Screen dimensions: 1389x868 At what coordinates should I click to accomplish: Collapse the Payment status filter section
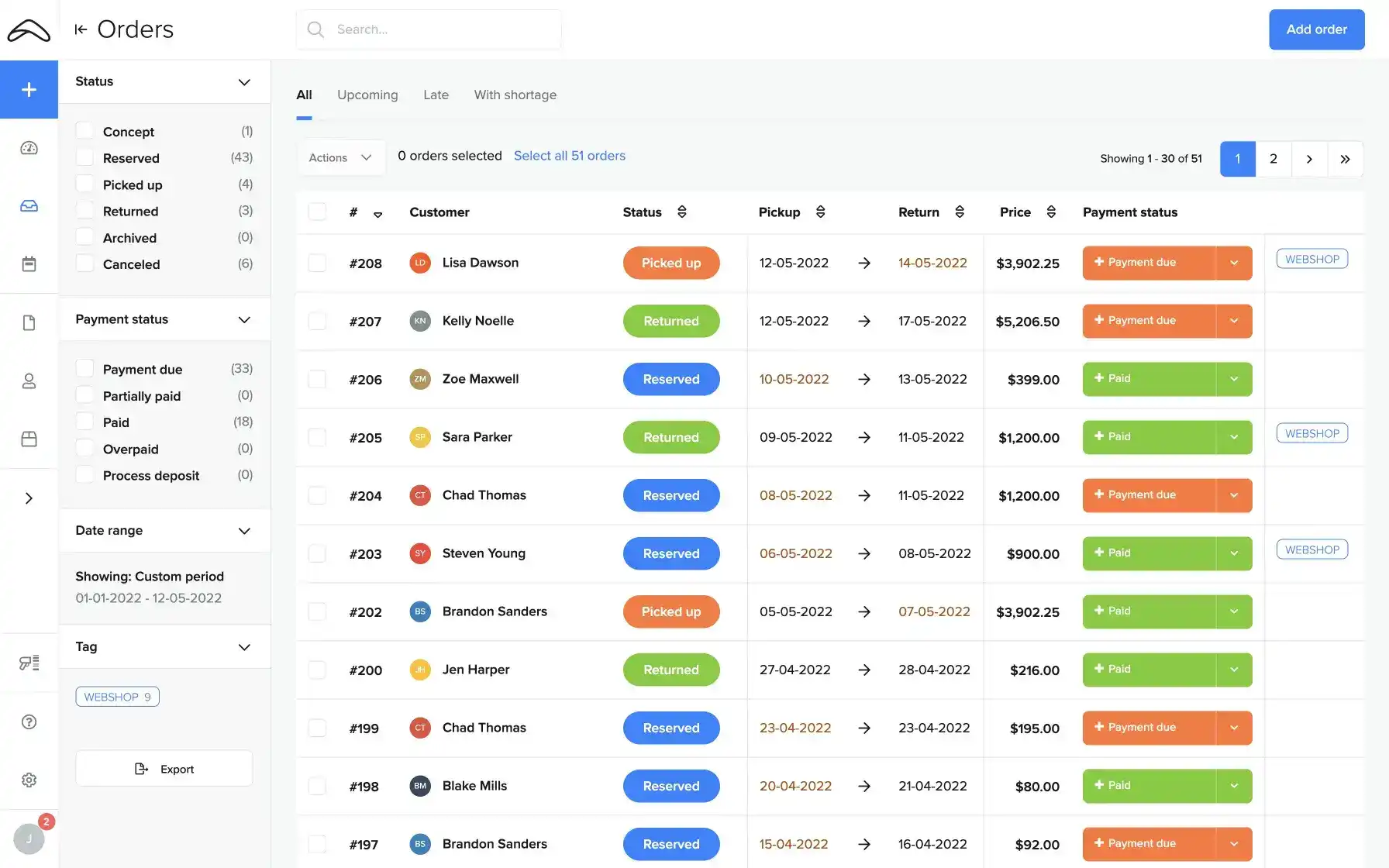tap(244, 319)
